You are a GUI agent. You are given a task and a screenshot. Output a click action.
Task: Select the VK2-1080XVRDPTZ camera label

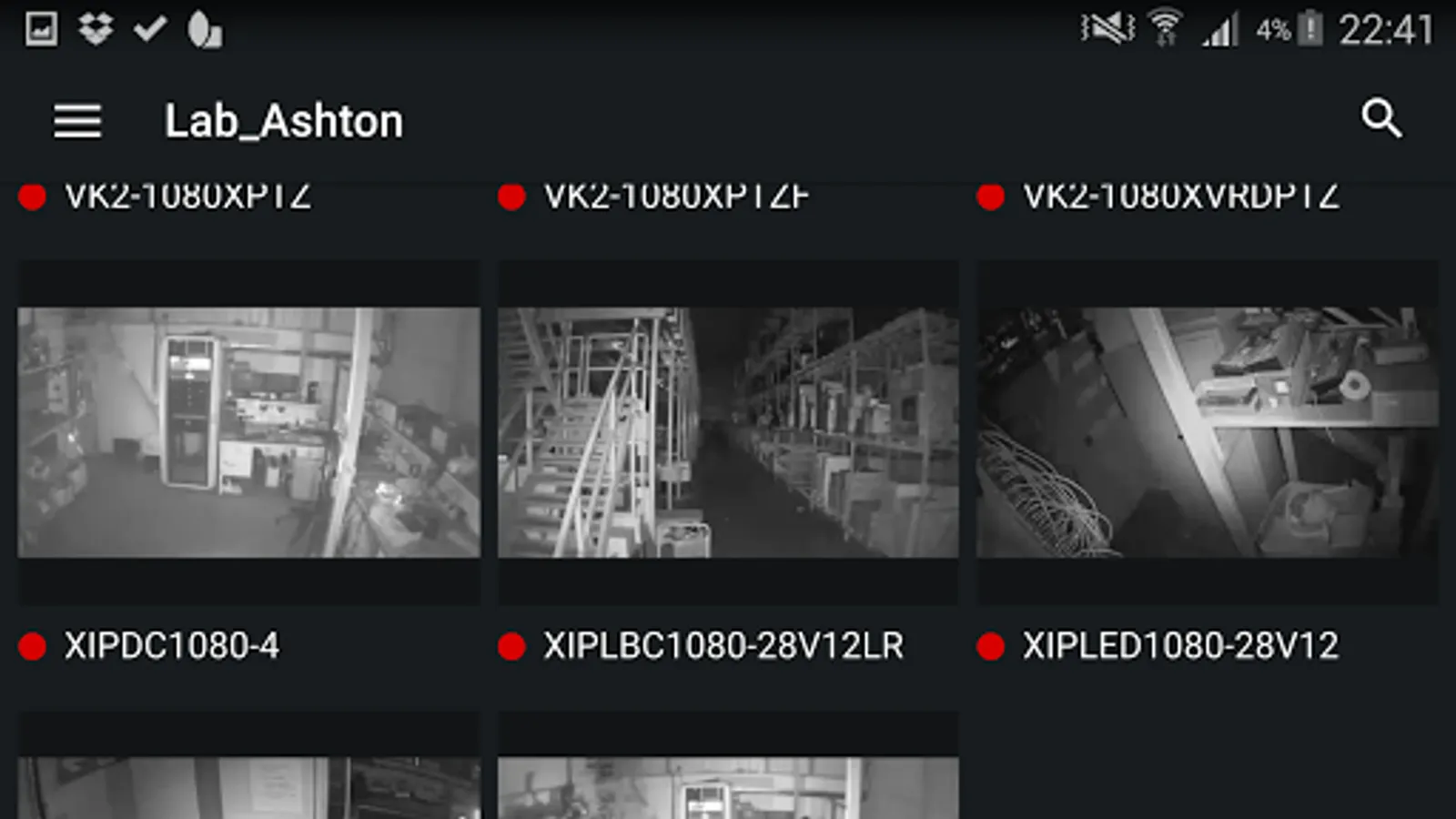point(1181,196)
